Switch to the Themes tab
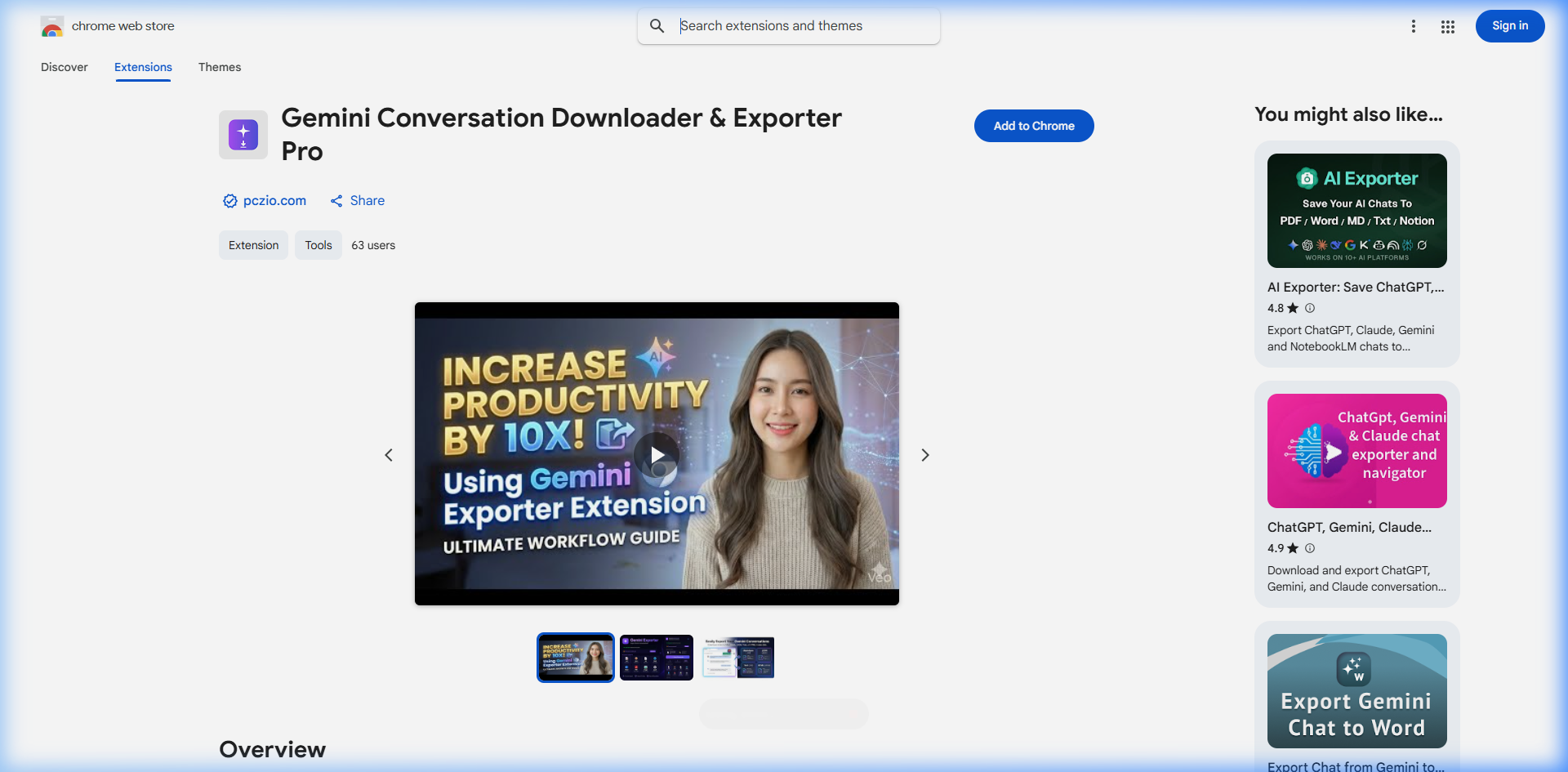Screen dimensions: 1568x772 coord(220,67)
